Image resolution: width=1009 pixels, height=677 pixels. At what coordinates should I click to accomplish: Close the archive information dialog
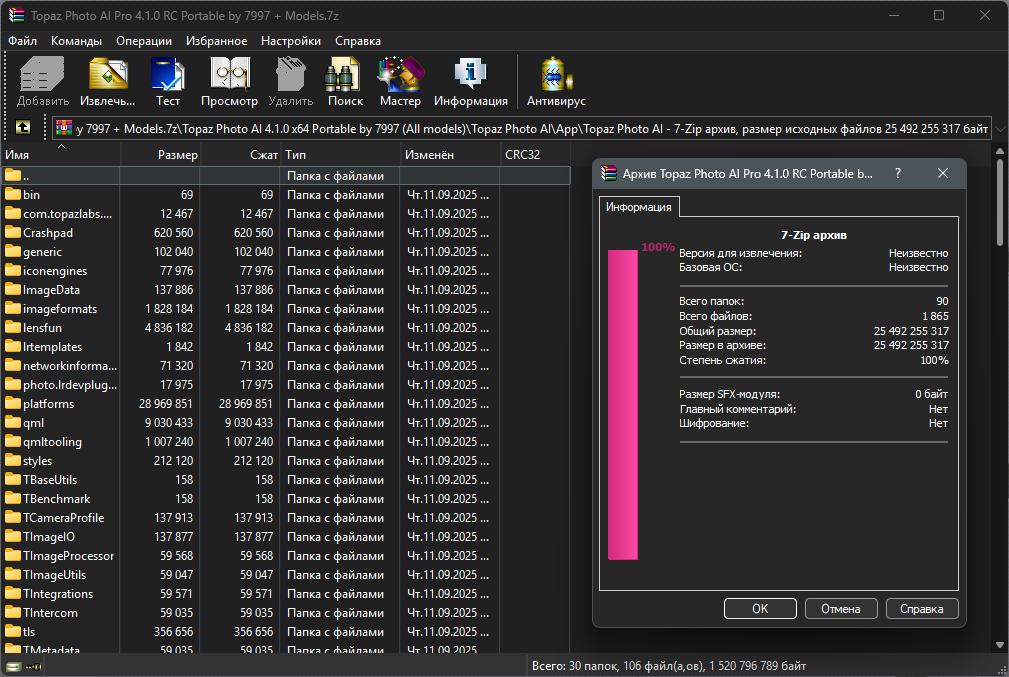tap(943, 173)
